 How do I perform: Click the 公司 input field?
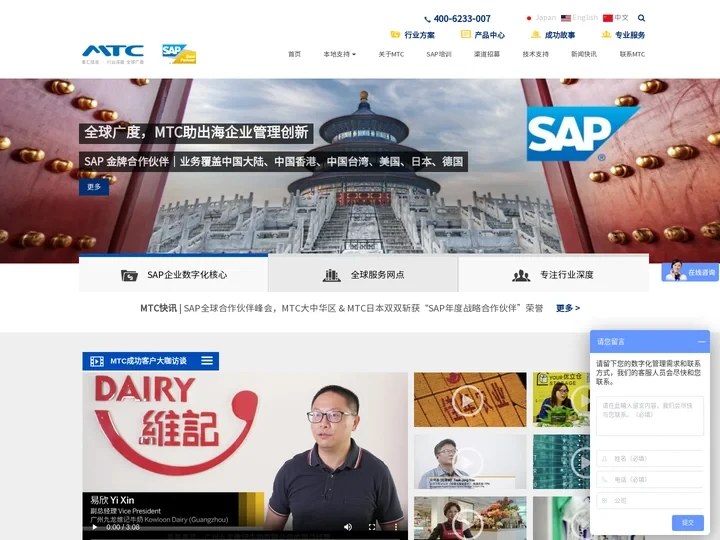650,501
